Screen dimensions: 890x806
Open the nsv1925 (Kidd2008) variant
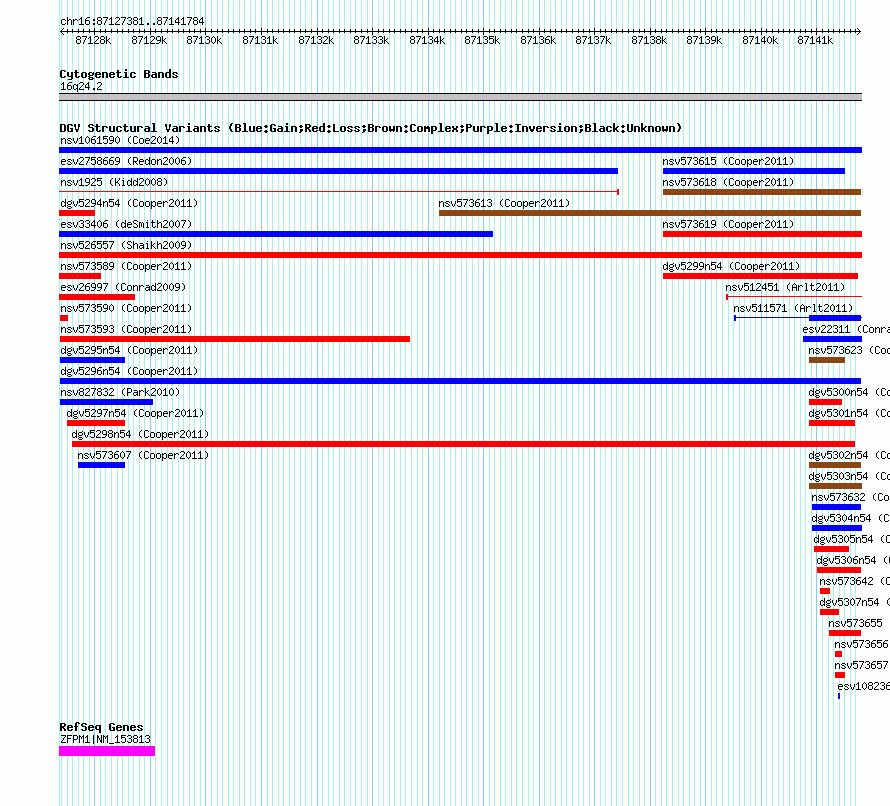339,192
